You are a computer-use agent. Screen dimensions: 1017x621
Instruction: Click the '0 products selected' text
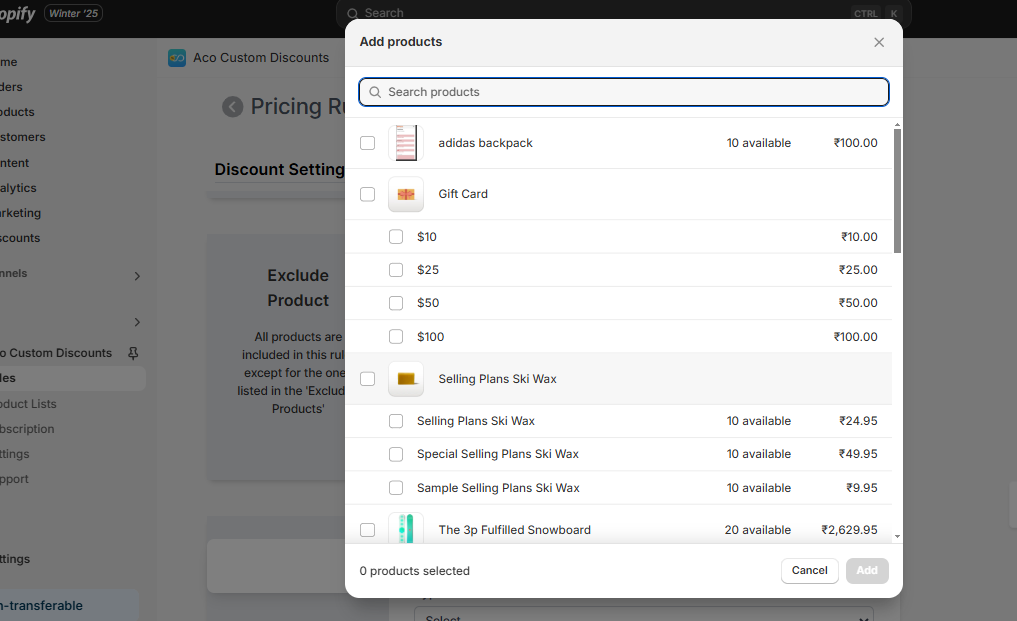pyautogui.click(x=414, y=571)
